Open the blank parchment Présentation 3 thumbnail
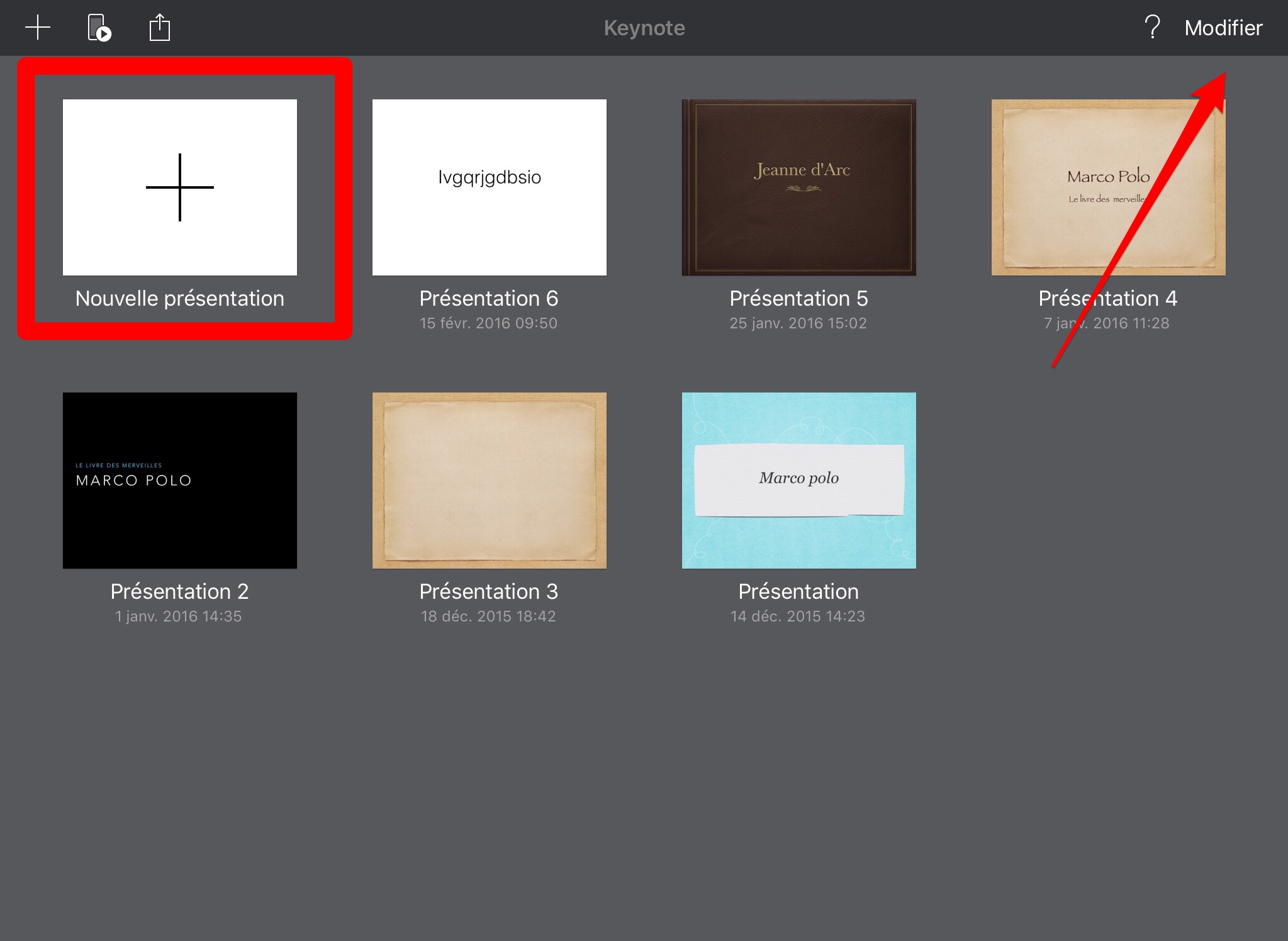 (490, 481)
